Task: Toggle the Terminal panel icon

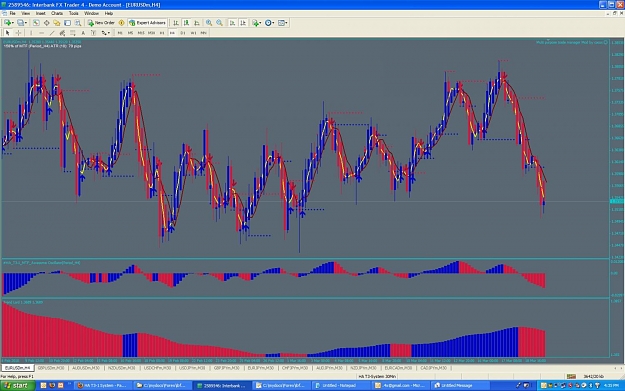Action: click(x=67, y=23)
